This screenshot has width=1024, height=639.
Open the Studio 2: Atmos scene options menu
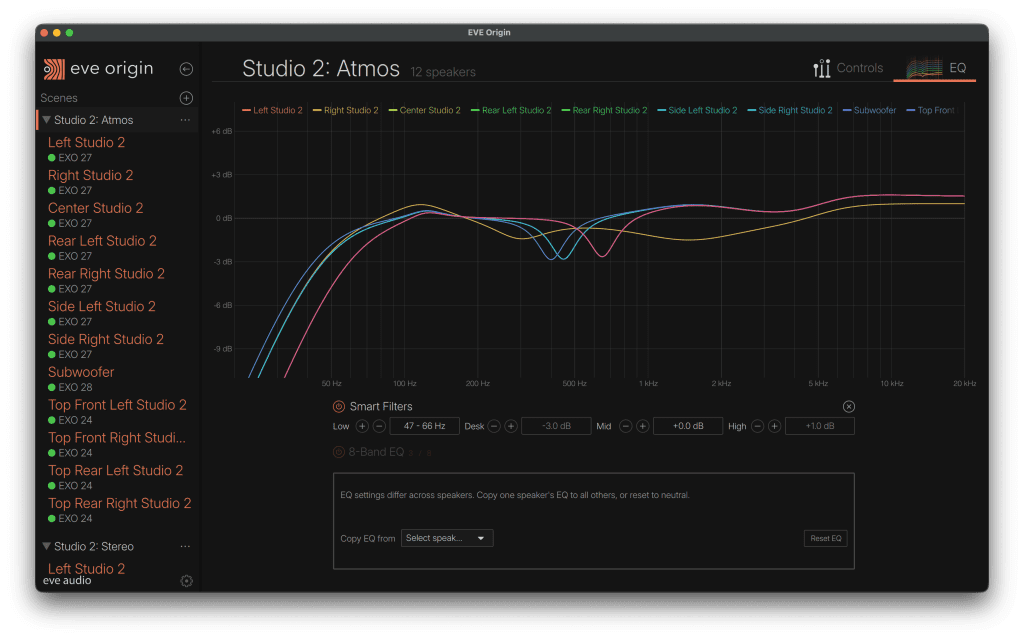(185, 120)
